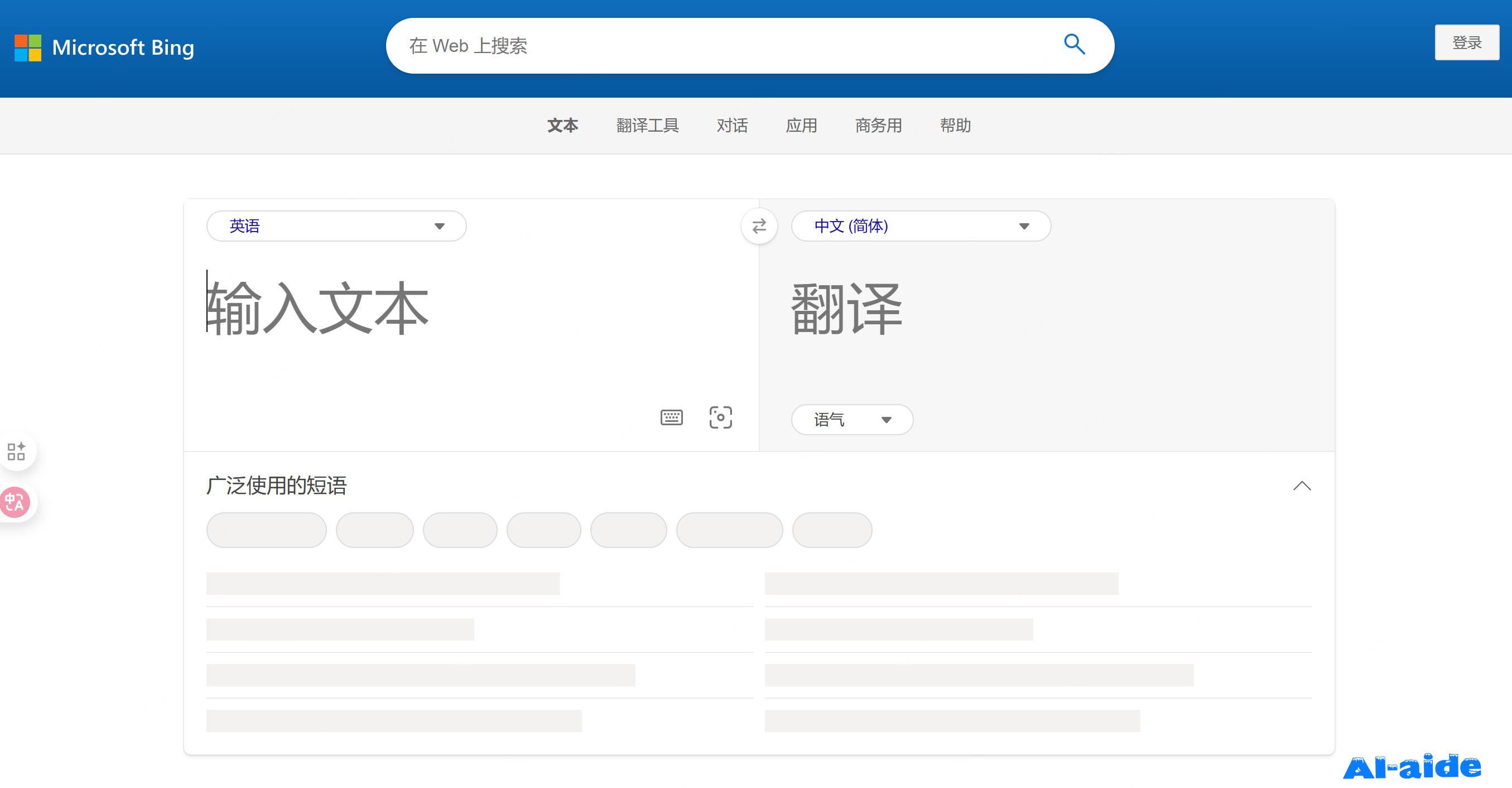Open the on-screen keyboard input
Screen dimensions: 1512x788
click(671, 417)
